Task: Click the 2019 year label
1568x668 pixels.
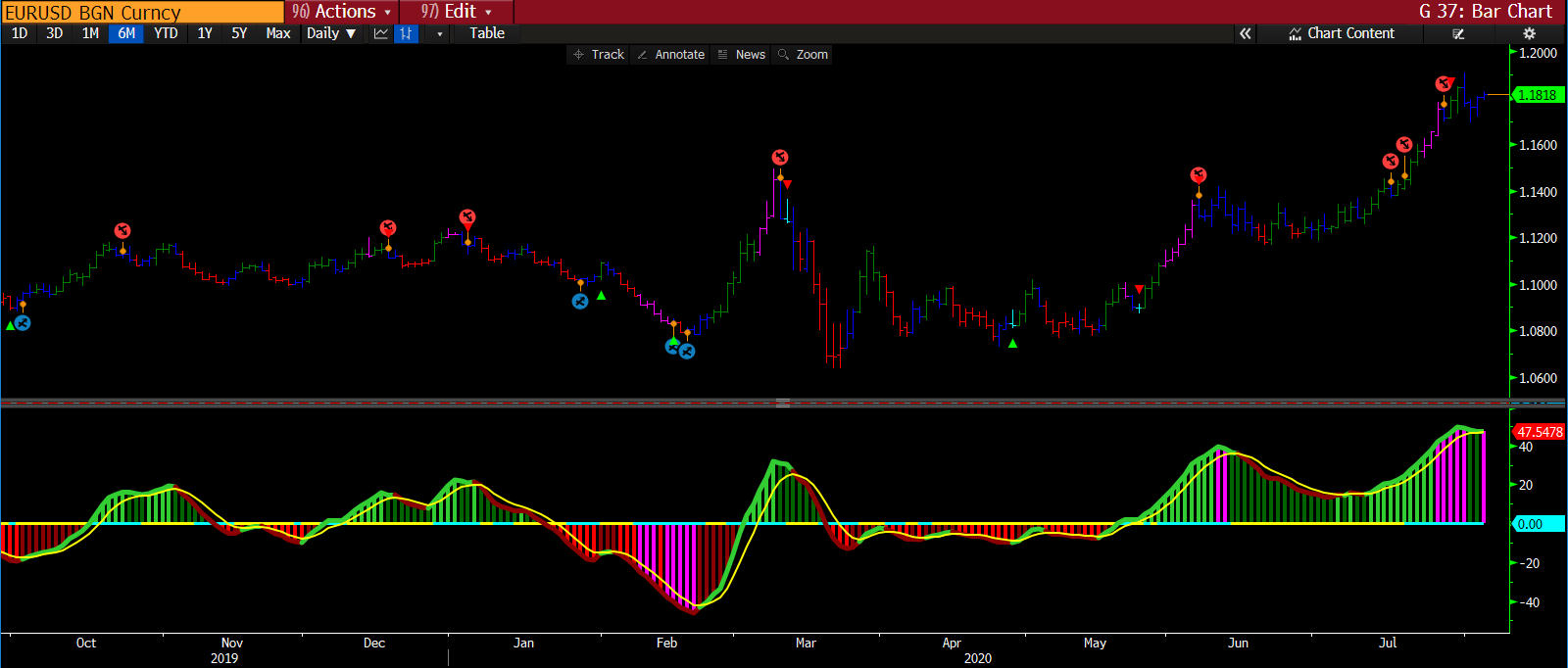Action: point(224,658)
